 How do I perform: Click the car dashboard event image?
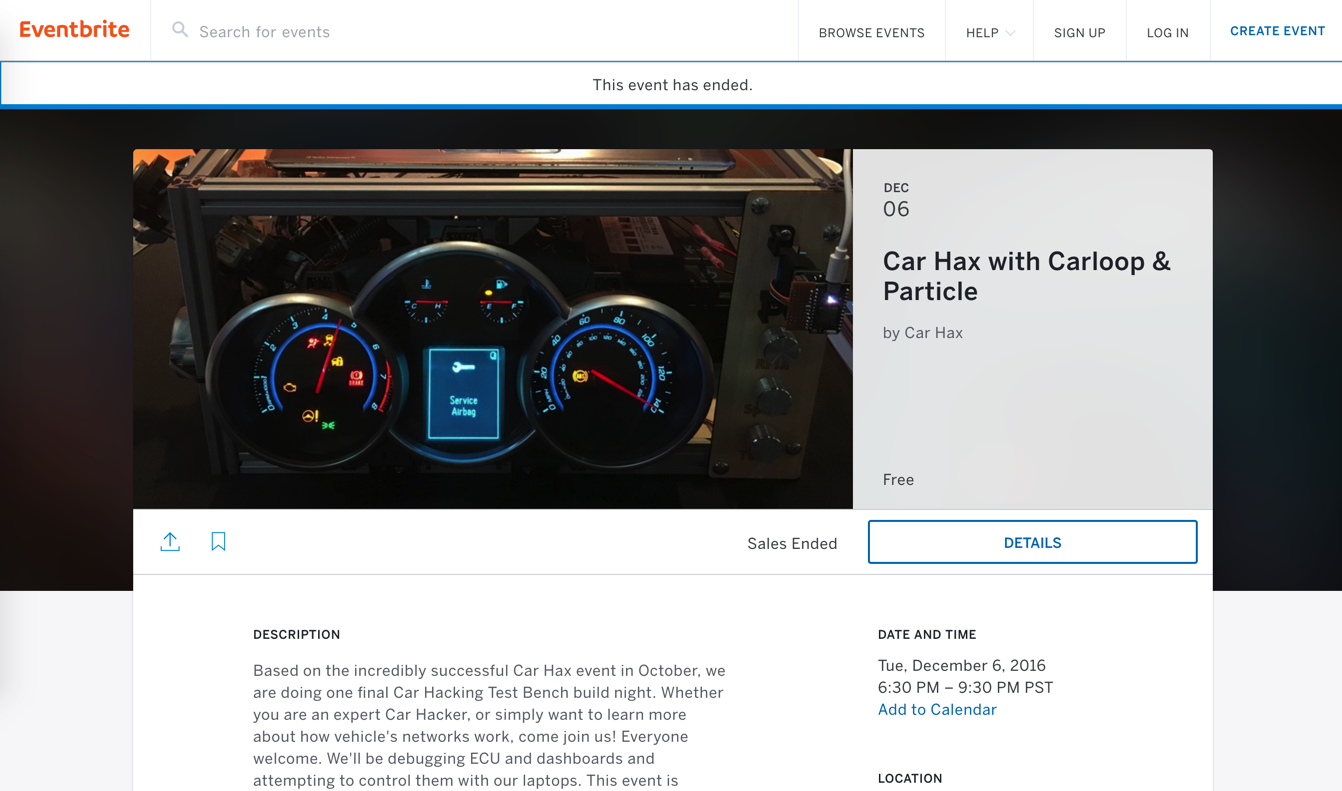[x=493, y=329]
